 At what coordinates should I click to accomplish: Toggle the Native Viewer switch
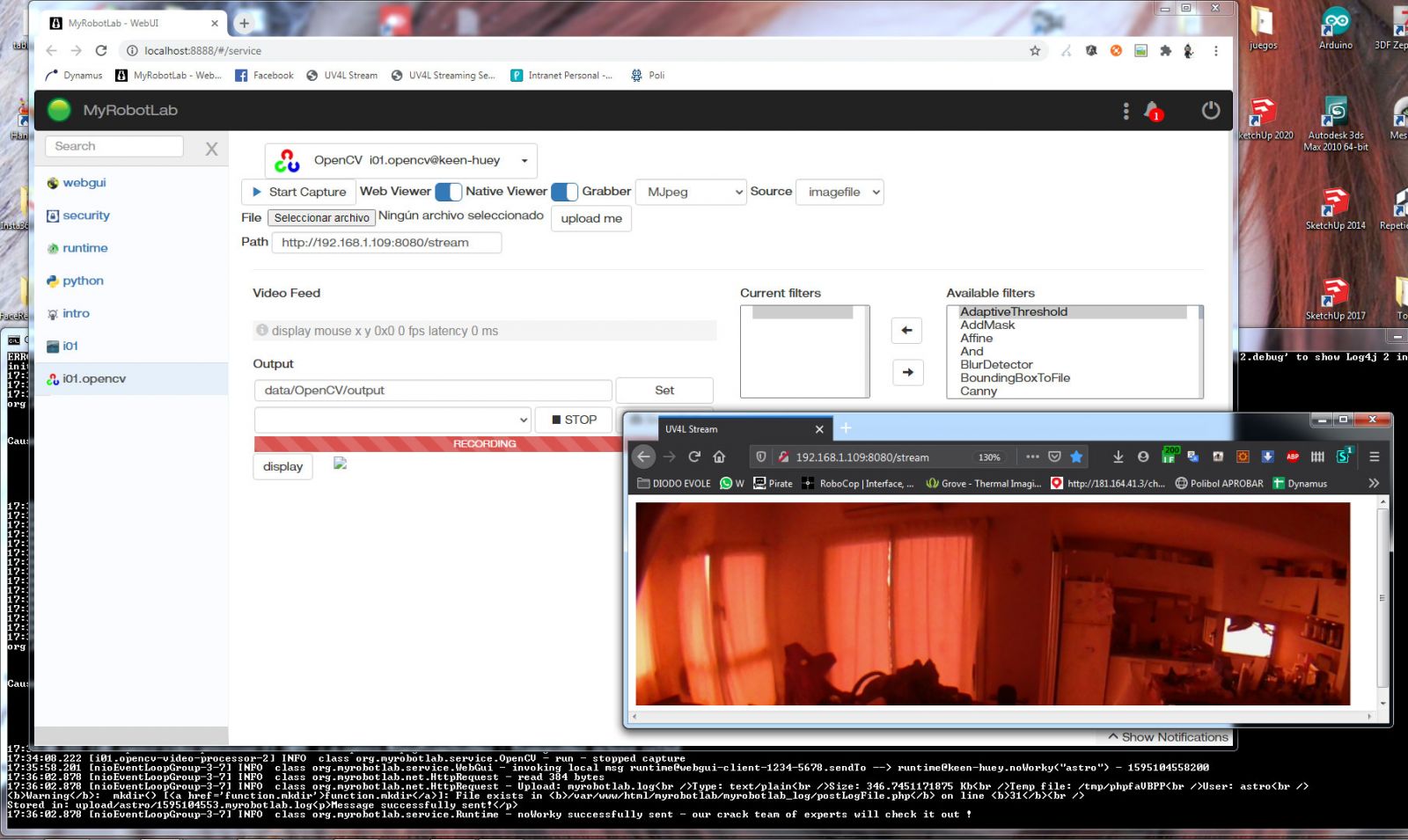pyautogui.click(x=564, y=192)
